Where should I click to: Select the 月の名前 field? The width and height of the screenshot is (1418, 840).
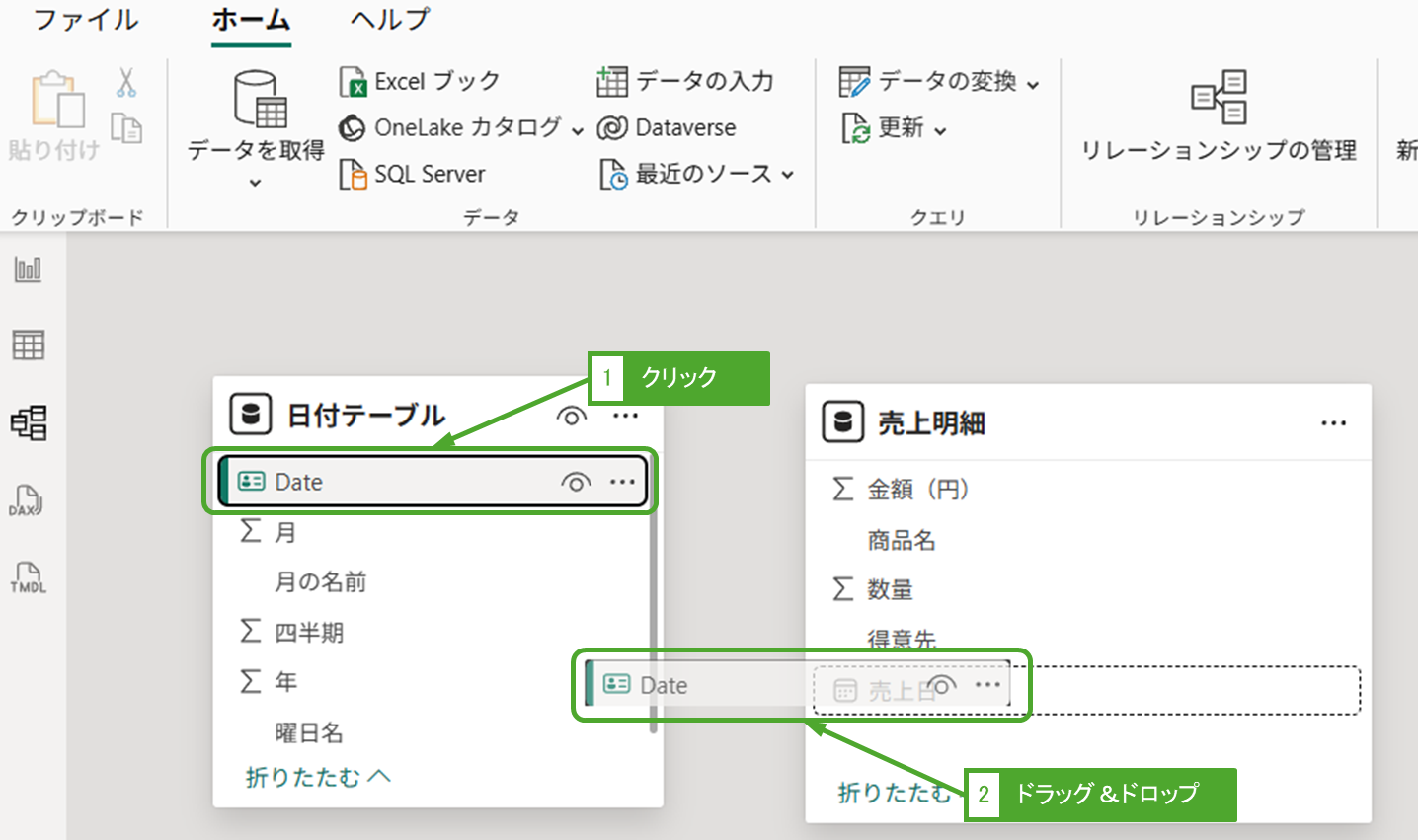coord(320,582)
